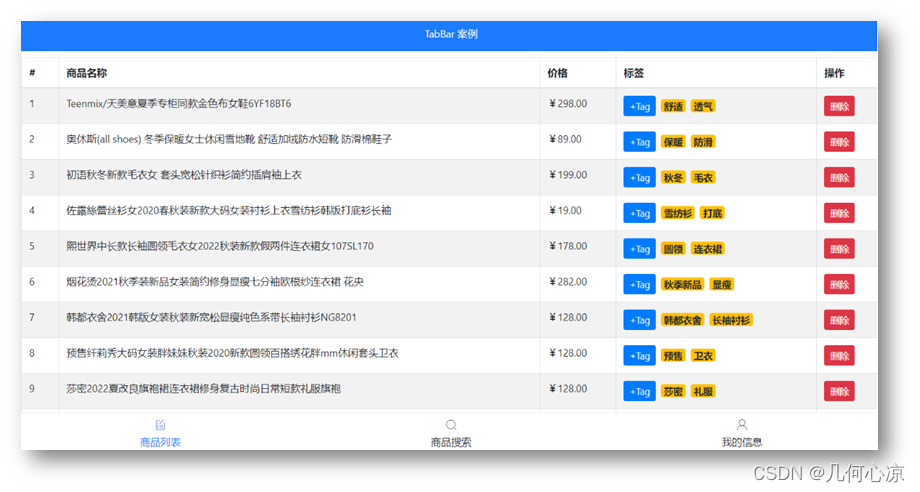Click the 佐露絲蕾丝衫女 product name
This screenshot has height=492, width=920.
[229, 211]
